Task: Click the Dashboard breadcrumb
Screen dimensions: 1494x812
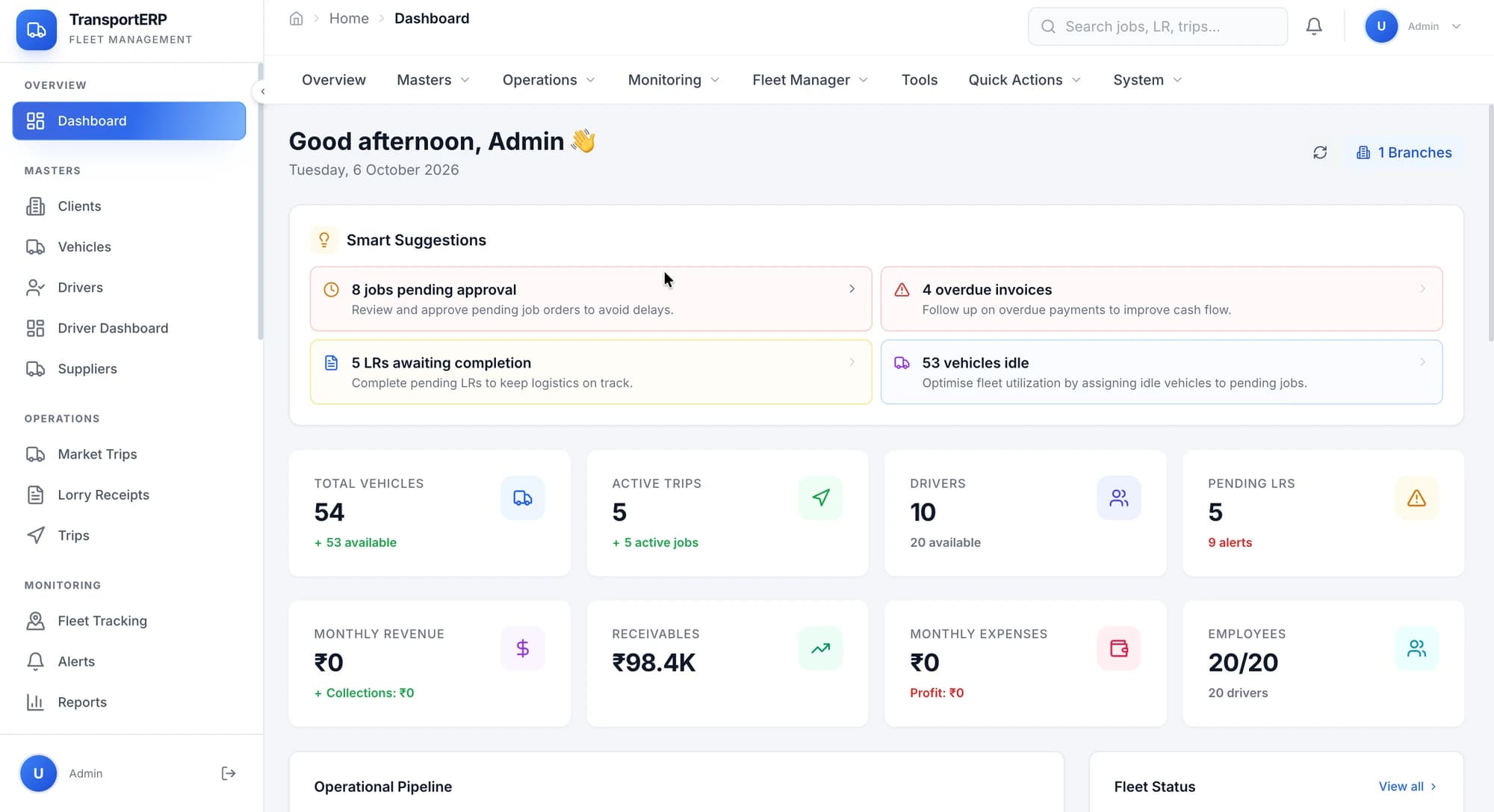Action: coord(432,19)
